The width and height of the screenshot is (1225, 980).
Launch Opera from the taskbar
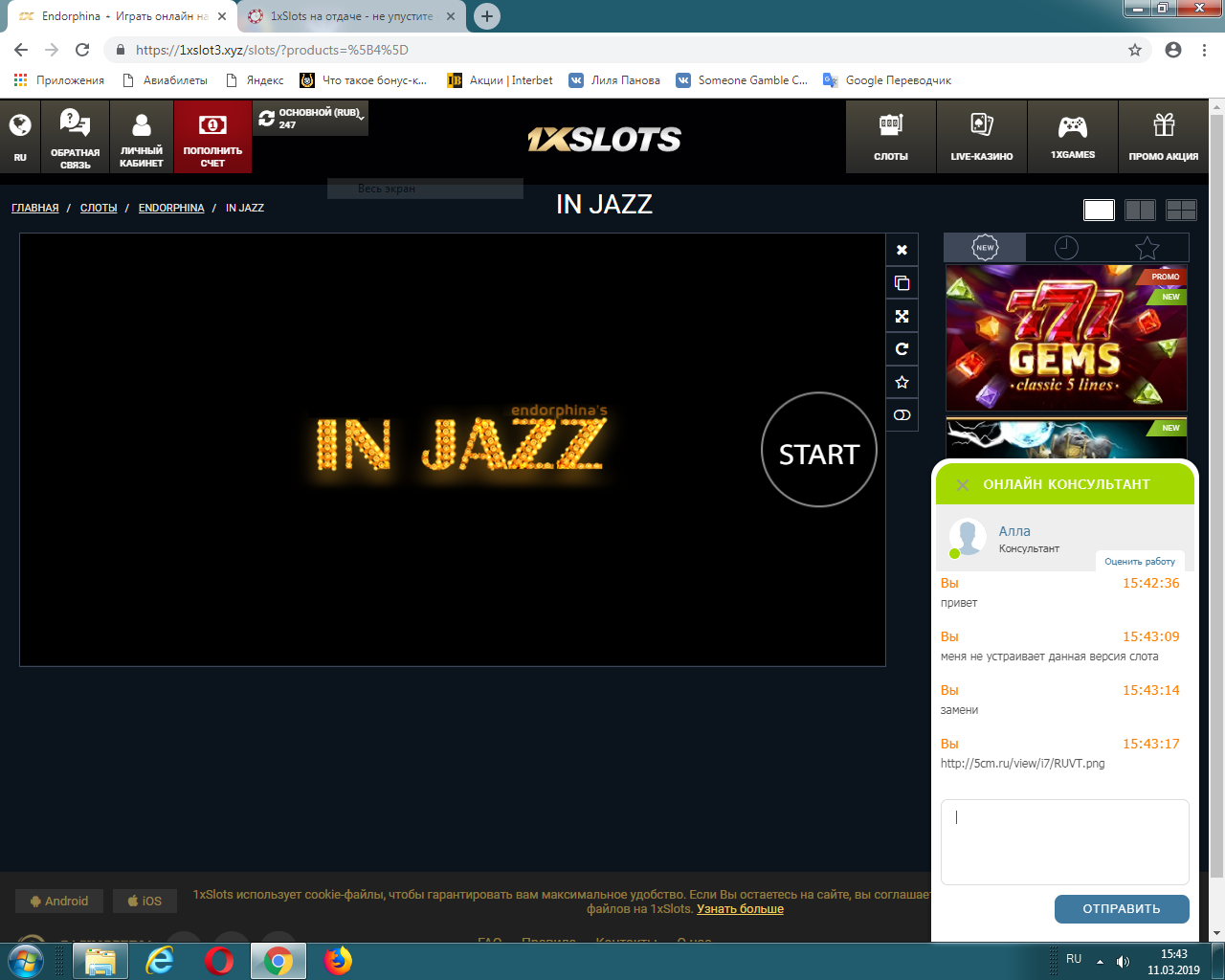point(219,961)
